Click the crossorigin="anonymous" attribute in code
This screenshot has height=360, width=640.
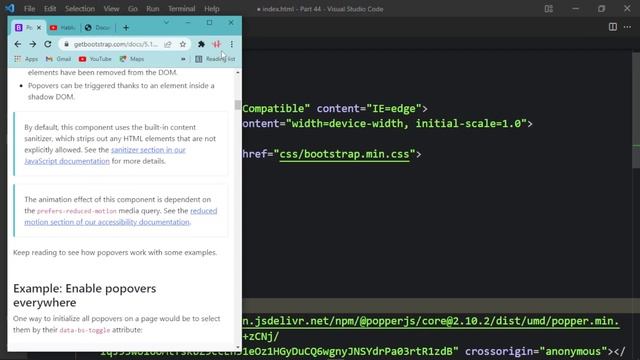[x=536, y=351]
